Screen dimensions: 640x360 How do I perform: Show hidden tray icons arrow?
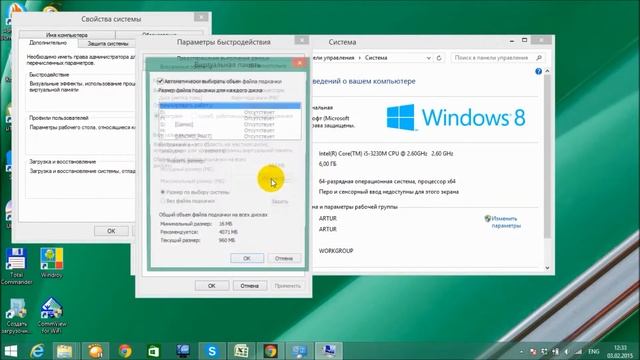click(521, 351)
